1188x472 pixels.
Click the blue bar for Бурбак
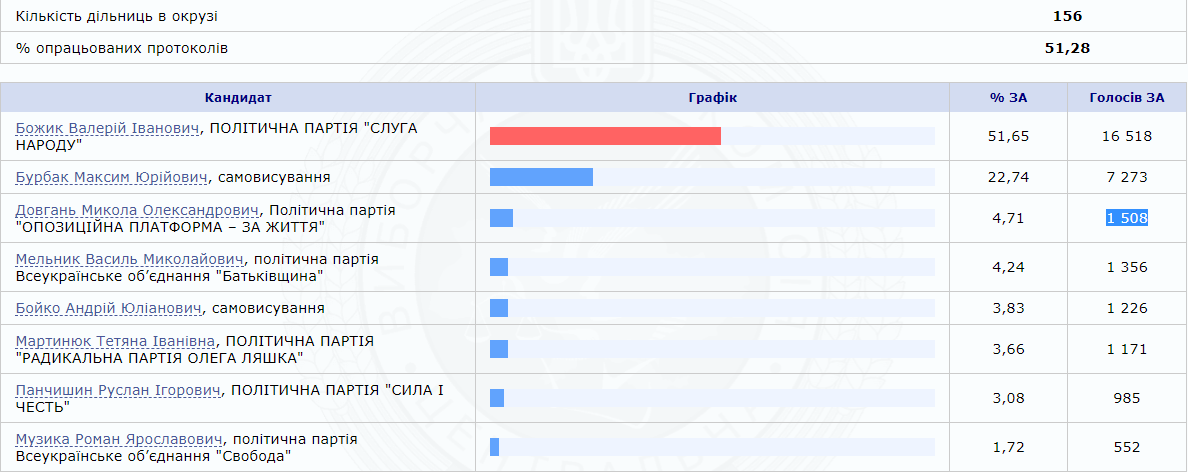(541, 177)
